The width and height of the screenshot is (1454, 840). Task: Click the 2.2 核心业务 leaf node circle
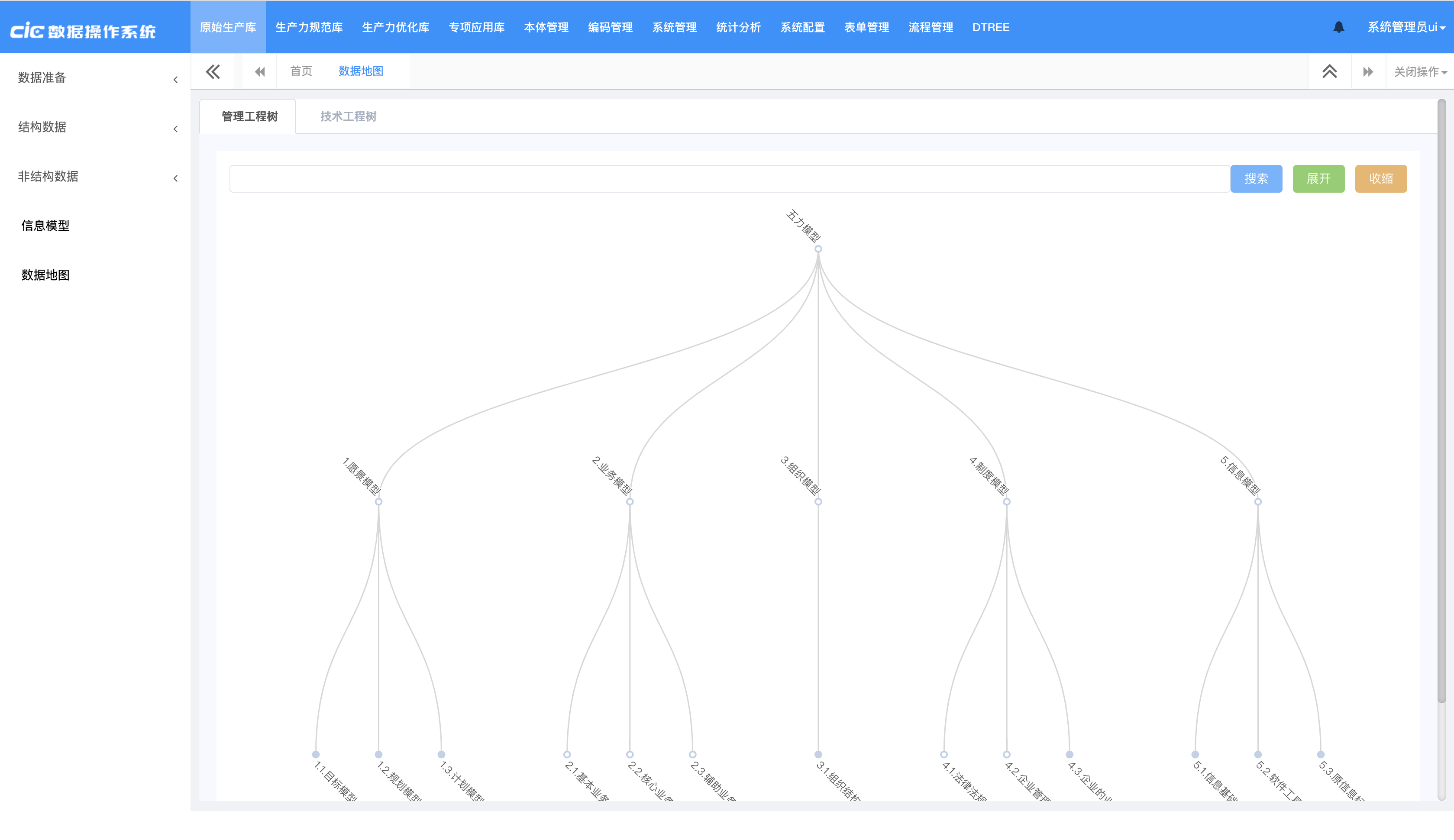point(630,755)
